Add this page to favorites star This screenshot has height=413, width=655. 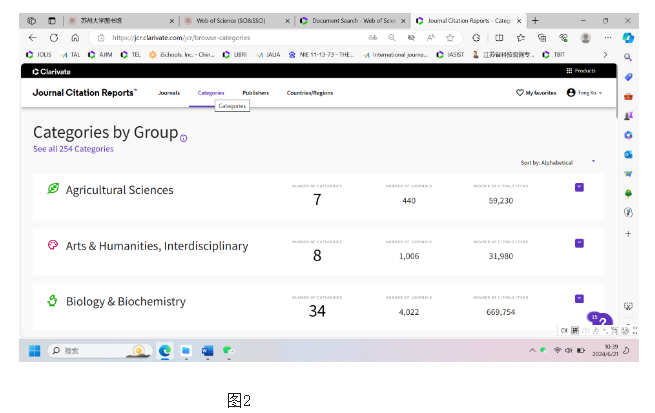(450, 38)
